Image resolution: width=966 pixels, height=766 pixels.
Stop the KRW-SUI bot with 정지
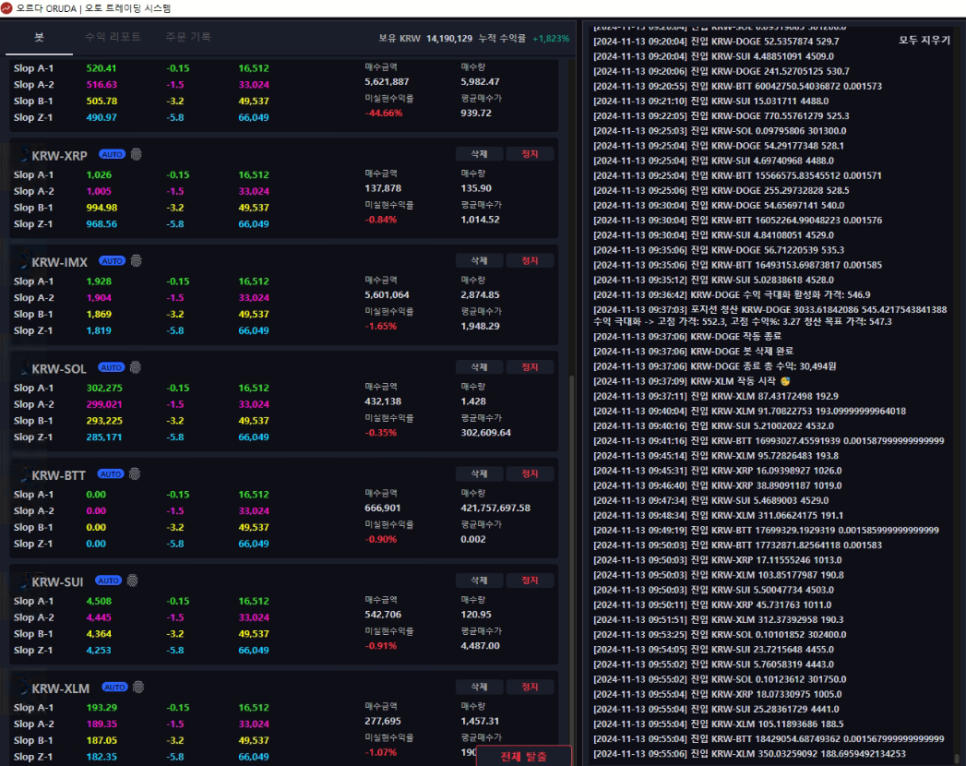530,581
